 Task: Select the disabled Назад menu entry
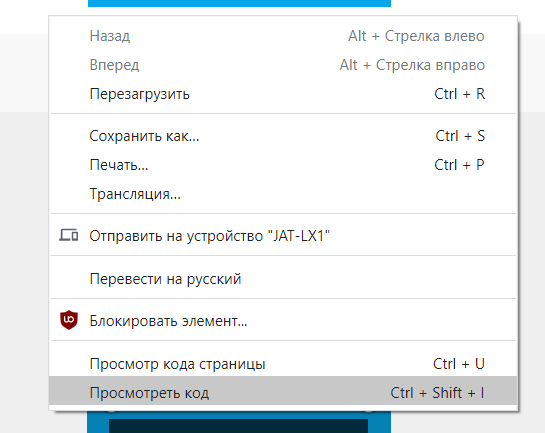[x=283, y=36]
